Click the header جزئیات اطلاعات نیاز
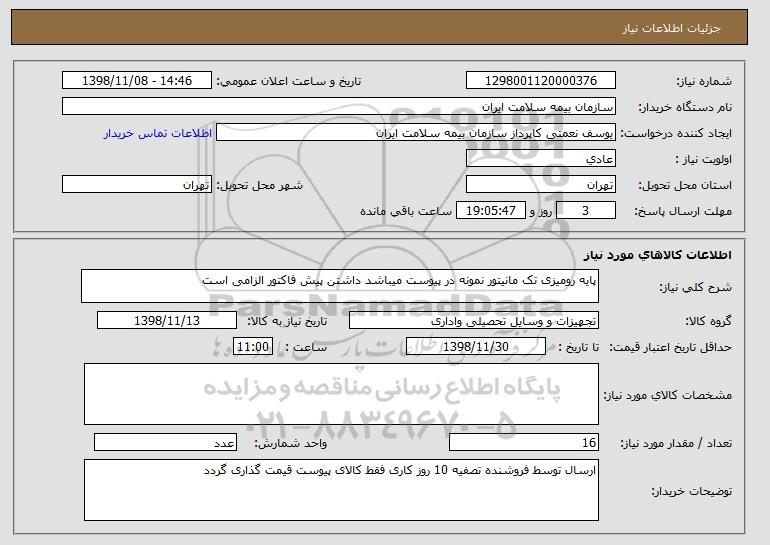This screenshot has width=770, height=545. [x=671, y=28]
